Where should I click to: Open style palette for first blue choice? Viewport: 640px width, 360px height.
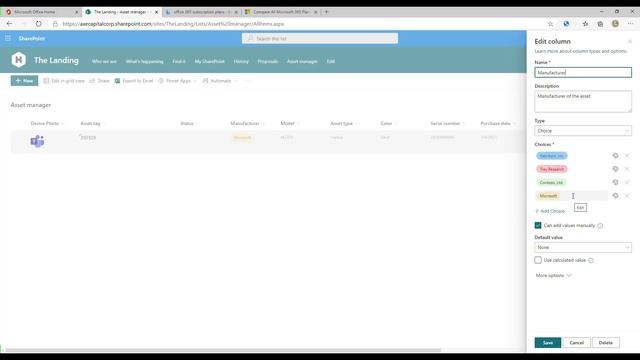pyautogui.click(x=615, y=156)
